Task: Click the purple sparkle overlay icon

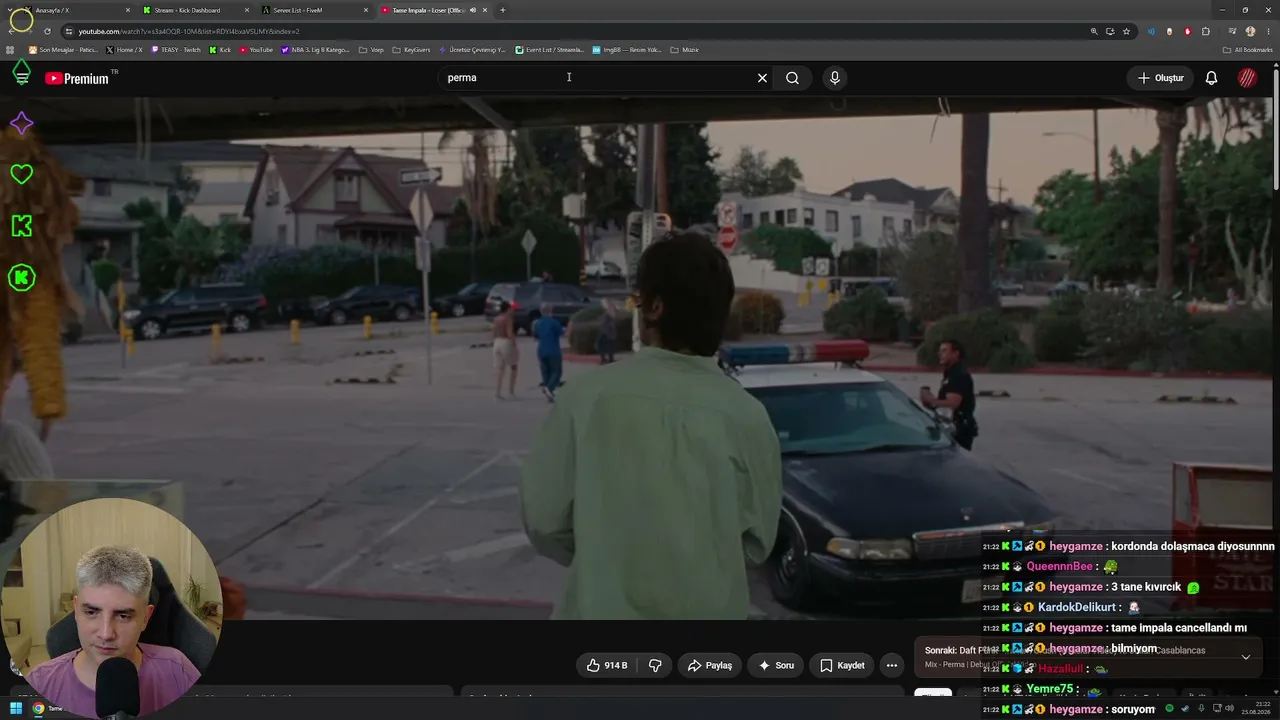Action: point(21,123)
